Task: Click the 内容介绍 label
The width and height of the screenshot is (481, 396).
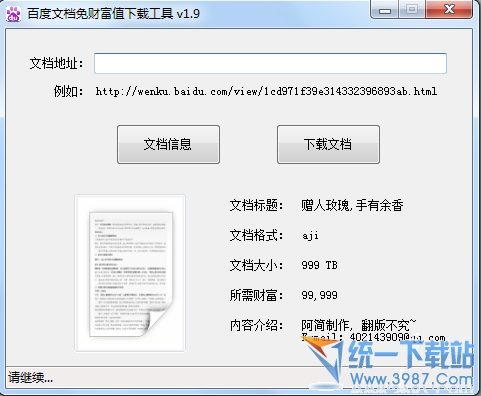Action: [256, 325]
